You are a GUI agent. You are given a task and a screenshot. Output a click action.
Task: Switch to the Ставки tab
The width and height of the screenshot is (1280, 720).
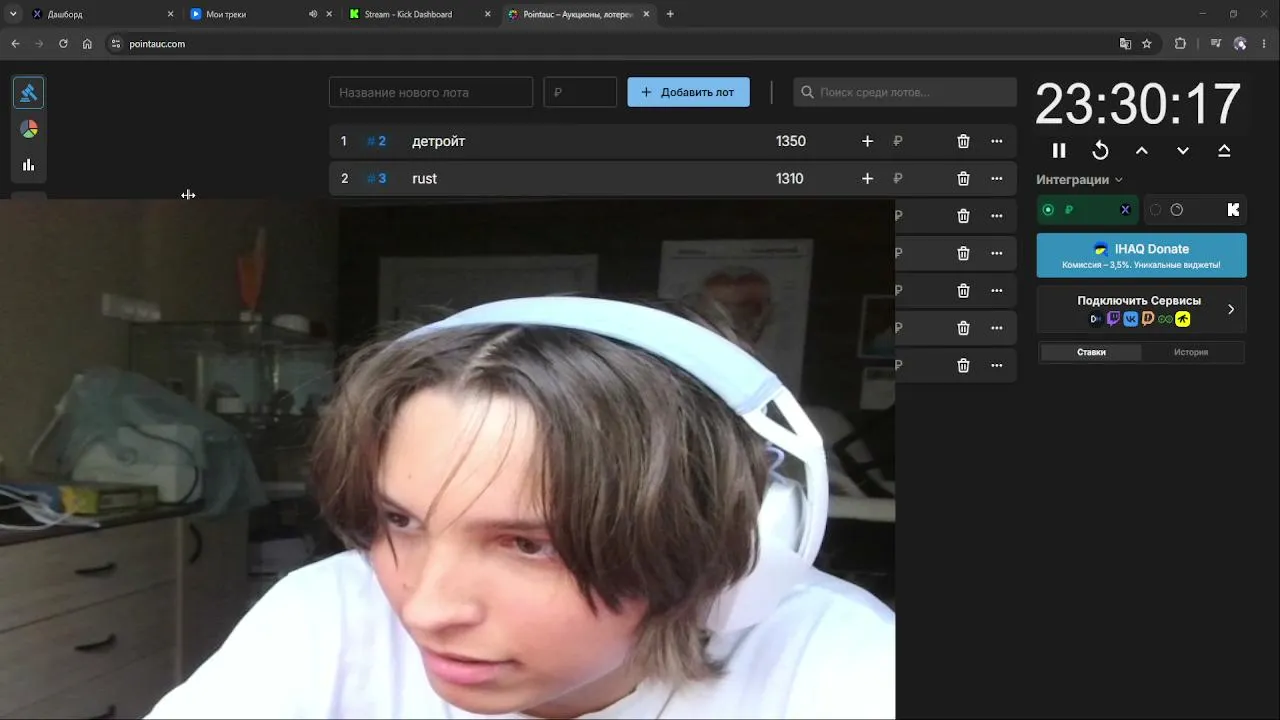1091,352
